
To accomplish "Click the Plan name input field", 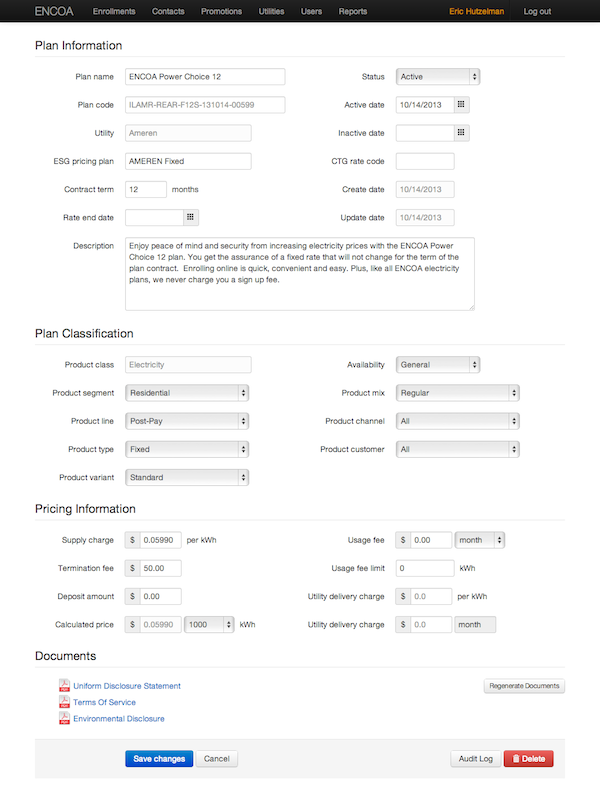I will [x=205, y=76].
